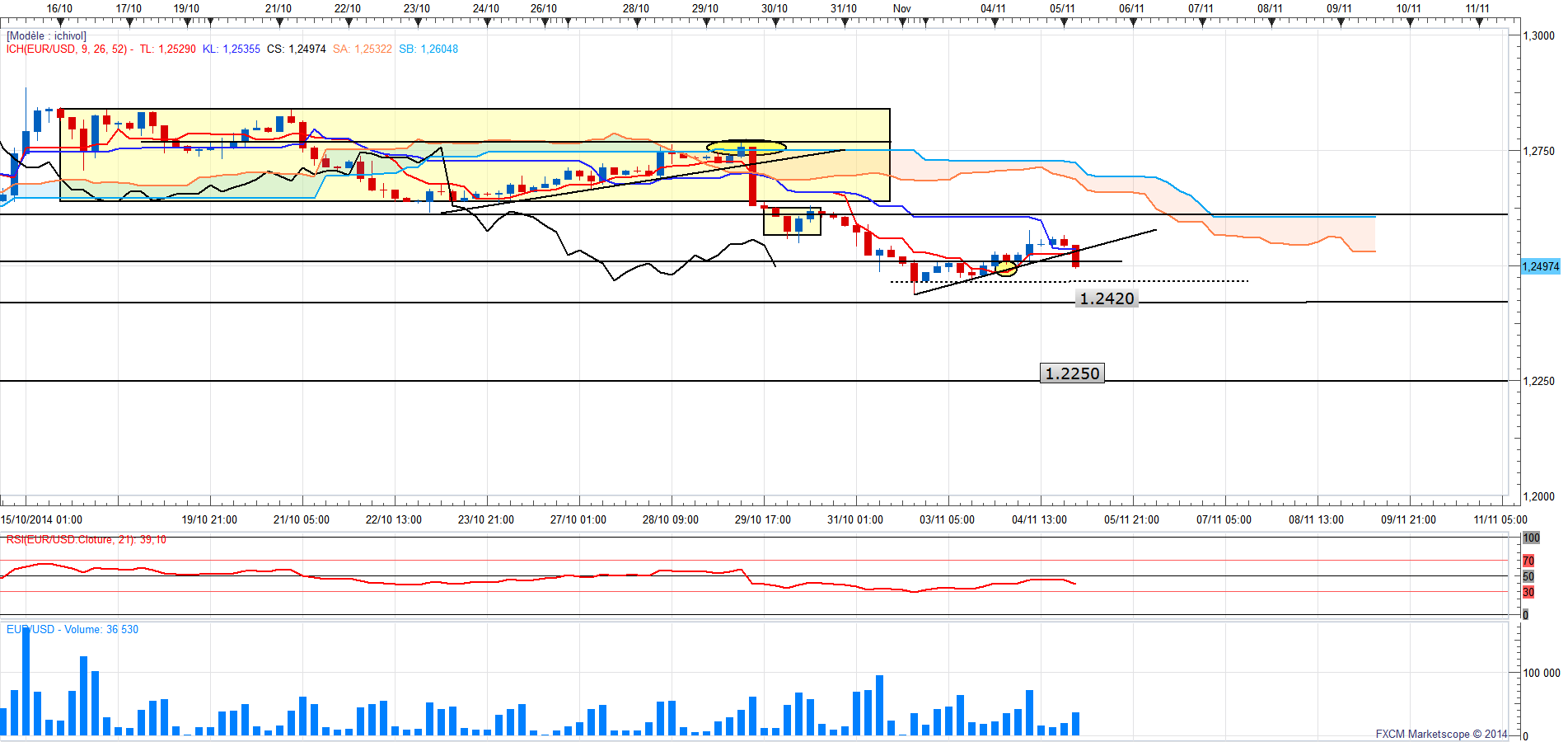Viewport: 1568px width, 742px height.
Task: Click the FXCM Marketscope © 2014 watermark
Action: [x=1441, y=734]
